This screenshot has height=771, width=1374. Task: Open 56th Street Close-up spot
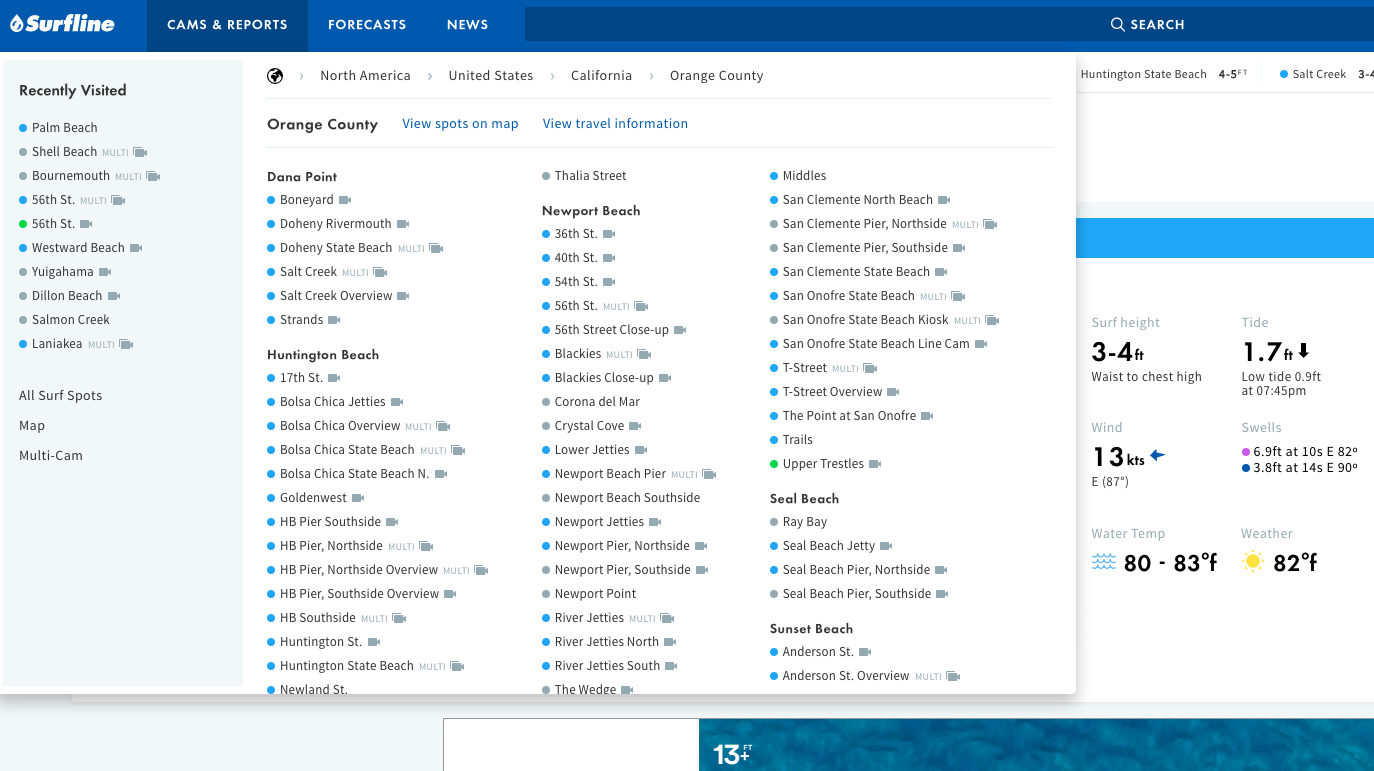(x=611, y=330)
